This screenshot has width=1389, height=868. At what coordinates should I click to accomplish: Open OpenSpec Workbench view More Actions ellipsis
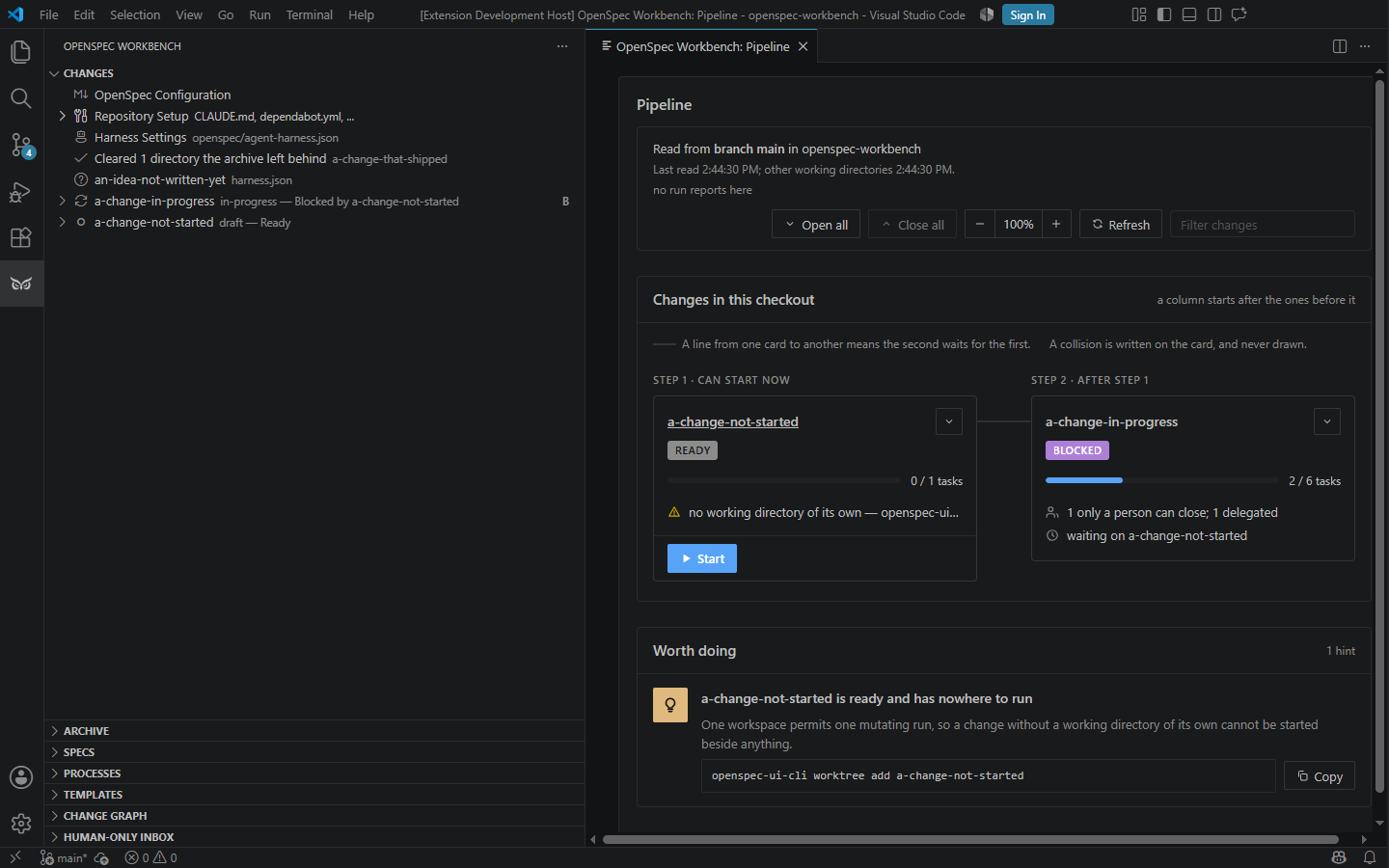562,46
